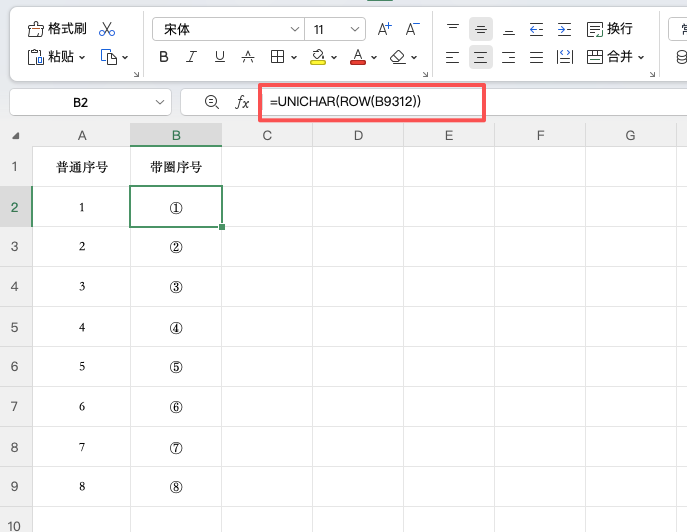The width and height of the screenshot is (687, 532).
Task: Click the Format Painter (格式刷) button
Action: click(x=58, y=29)
